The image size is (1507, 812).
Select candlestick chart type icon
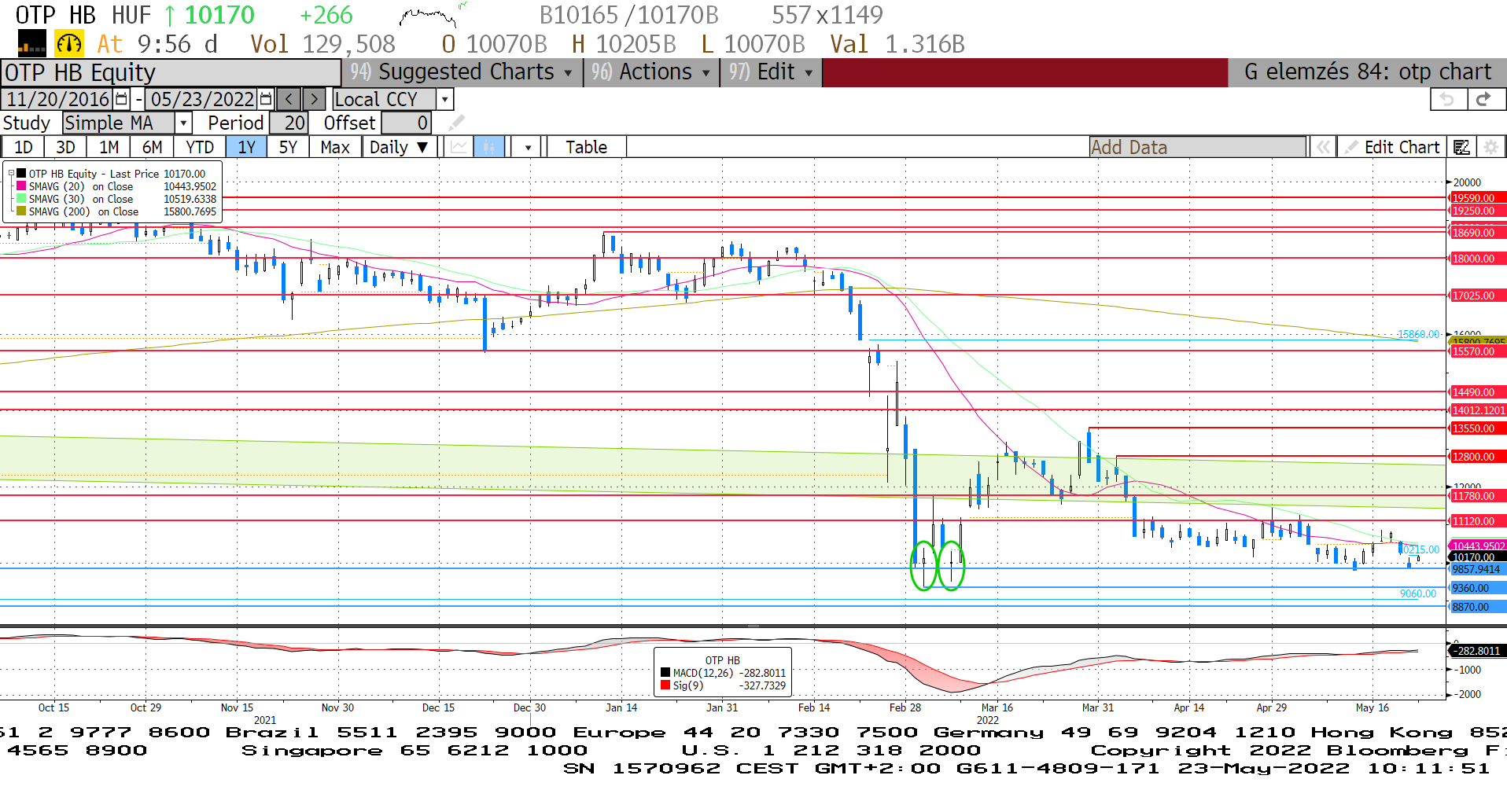pos(489,147)
